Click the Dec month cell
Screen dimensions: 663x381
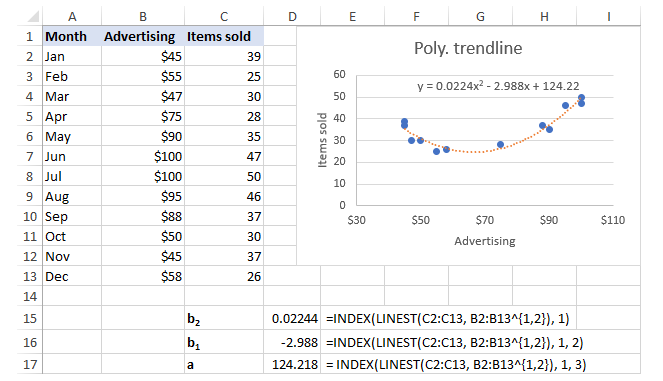point(72,277)
